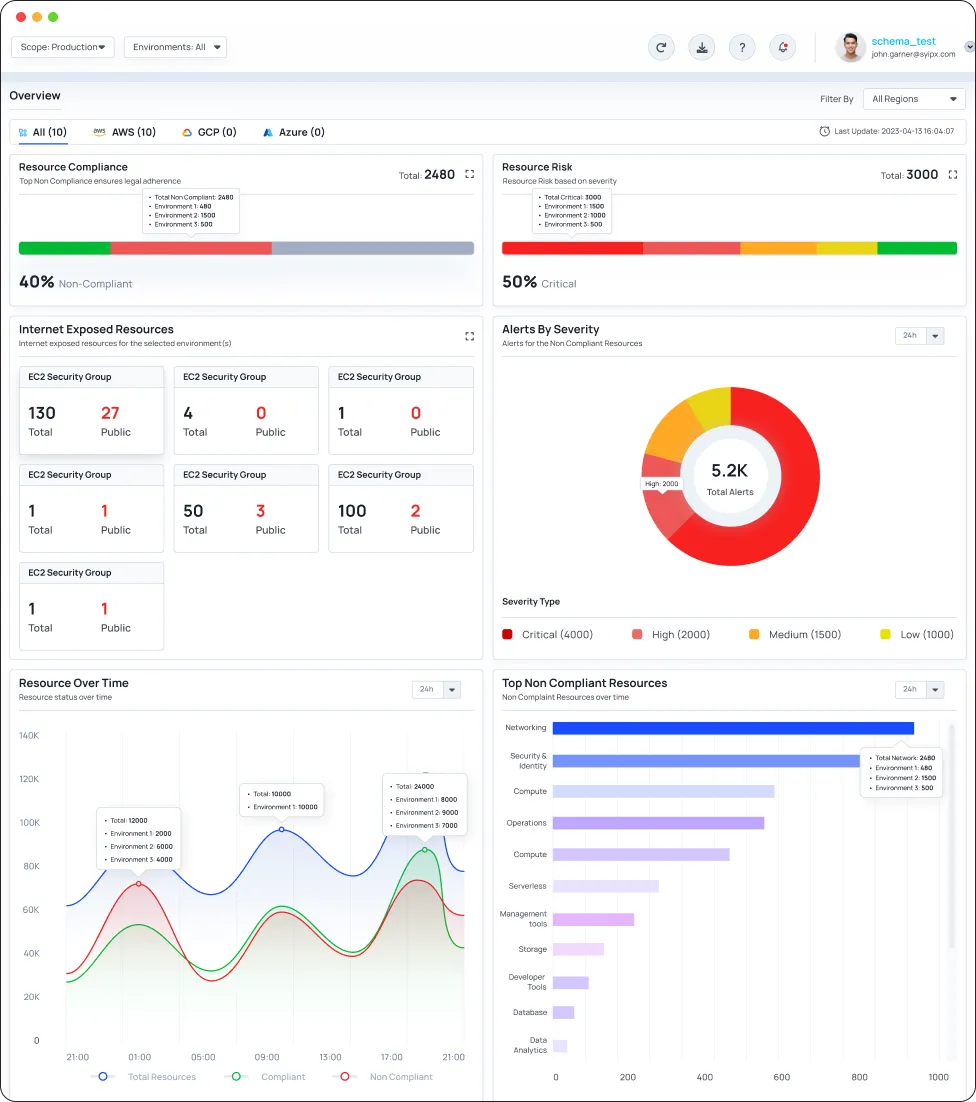Open the All Regions filter dropdown

[x=914, y=99]
